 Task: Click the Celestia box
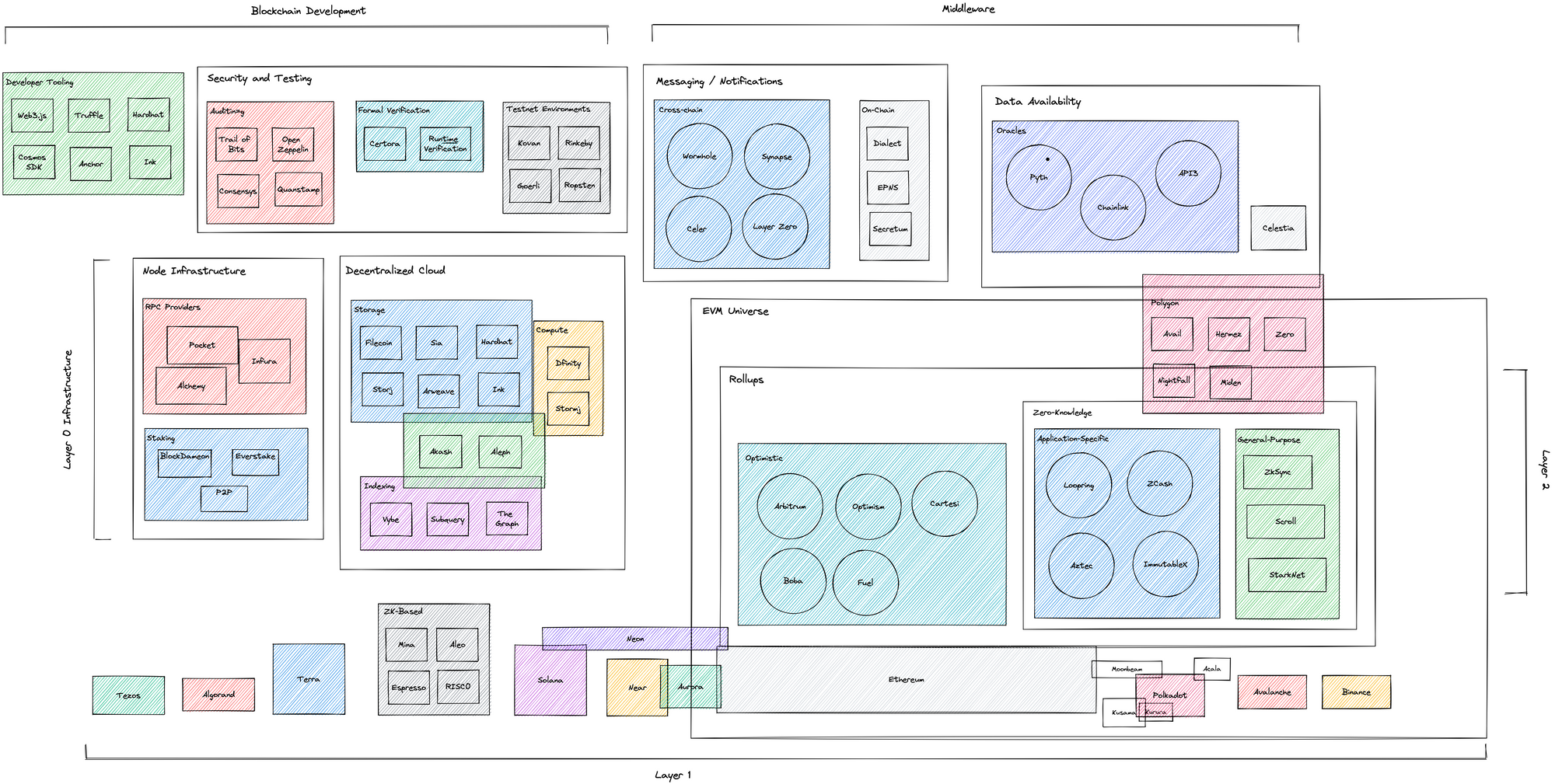(1277, 228)
